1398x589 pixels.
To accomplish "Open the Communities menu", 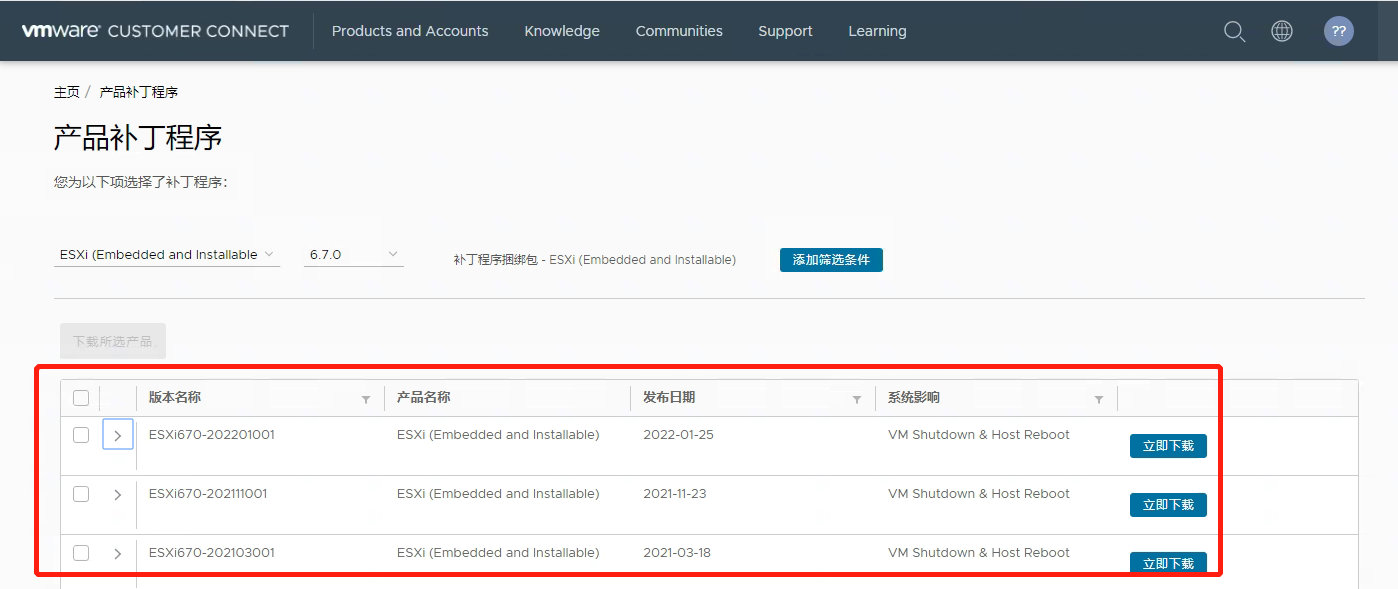I will tap(679, 31).
